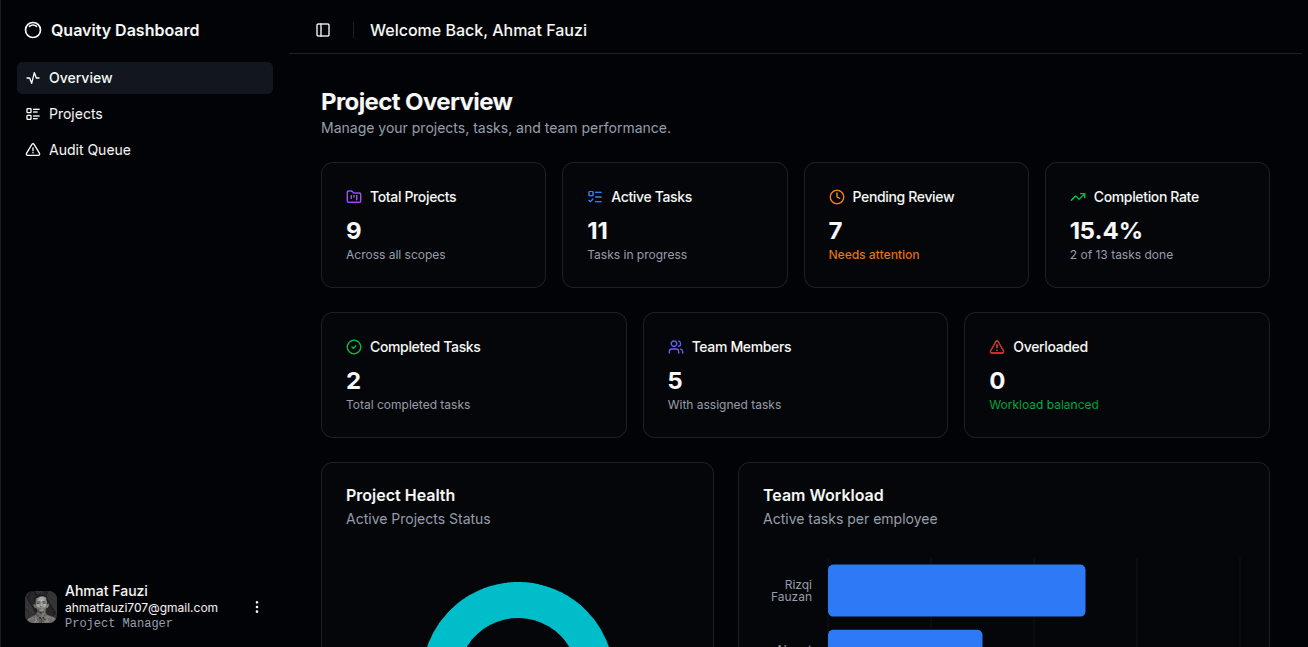The image size is (1308, 647).
Task: Click the Needs attention warning label
Action: [873, 254]
